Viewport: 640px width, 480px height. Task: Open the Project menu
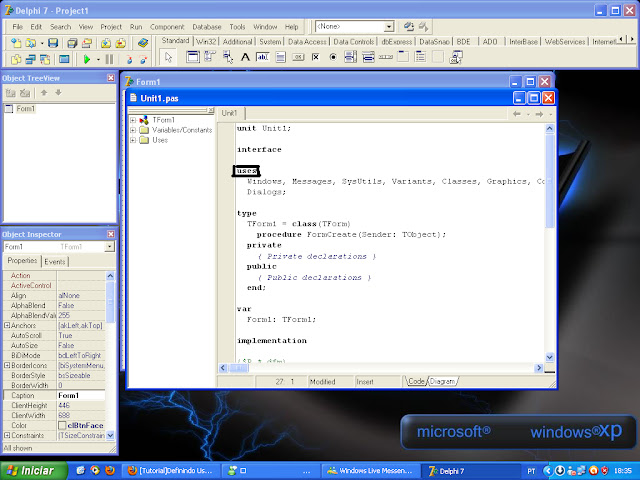click(x=111, y=27)
